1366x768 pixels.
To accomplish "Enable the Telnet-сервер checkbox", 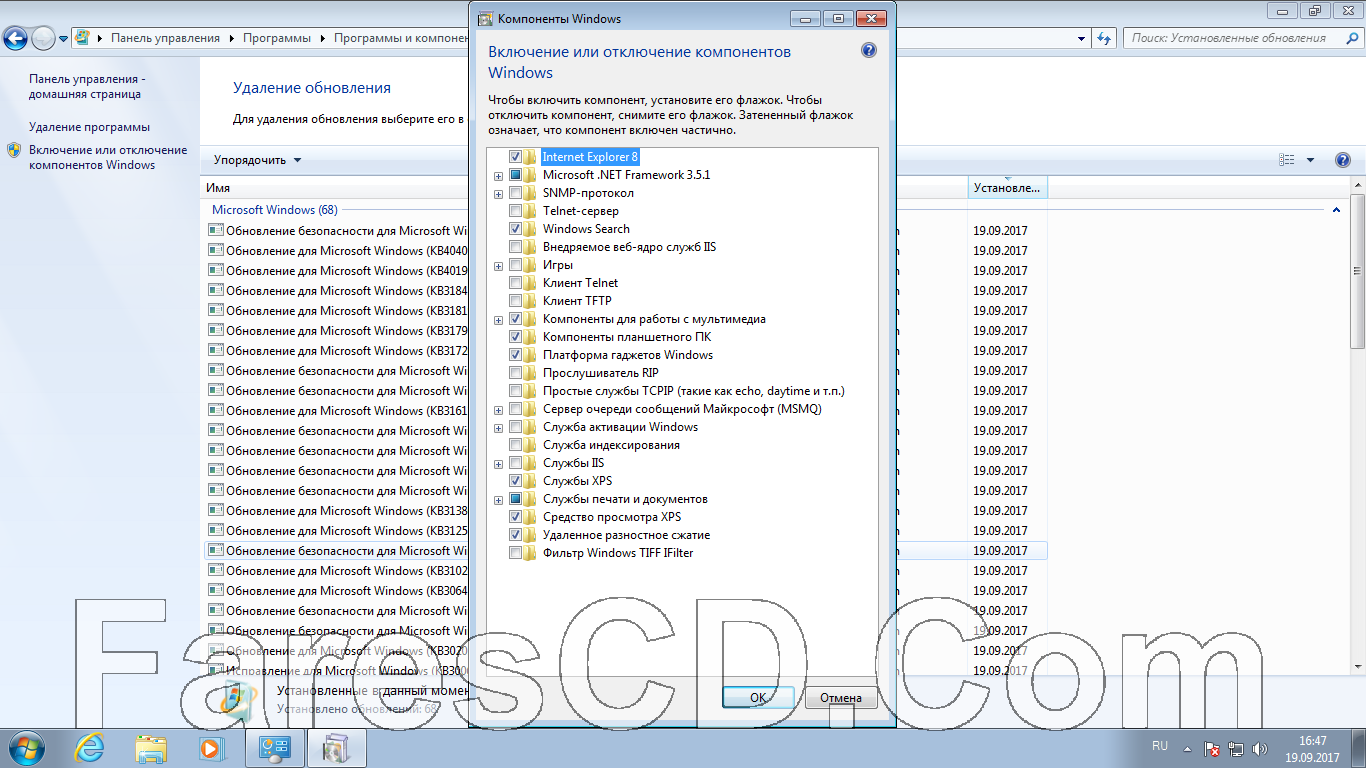I will [515, 211].
